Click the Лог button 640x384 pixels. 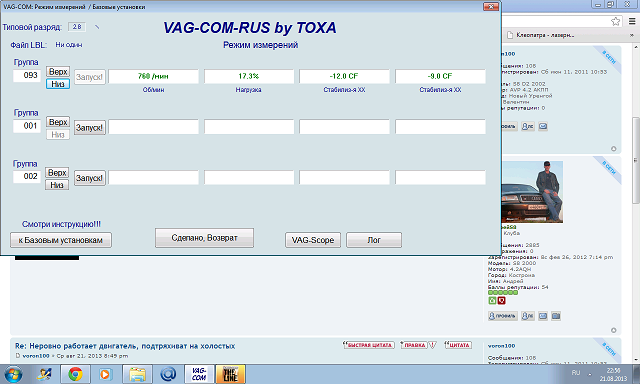click(374, 240)
